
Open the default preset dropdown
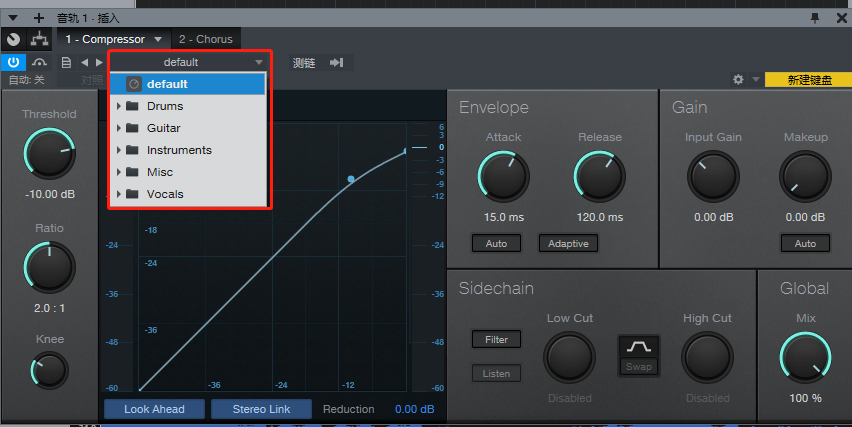[188, 62]
